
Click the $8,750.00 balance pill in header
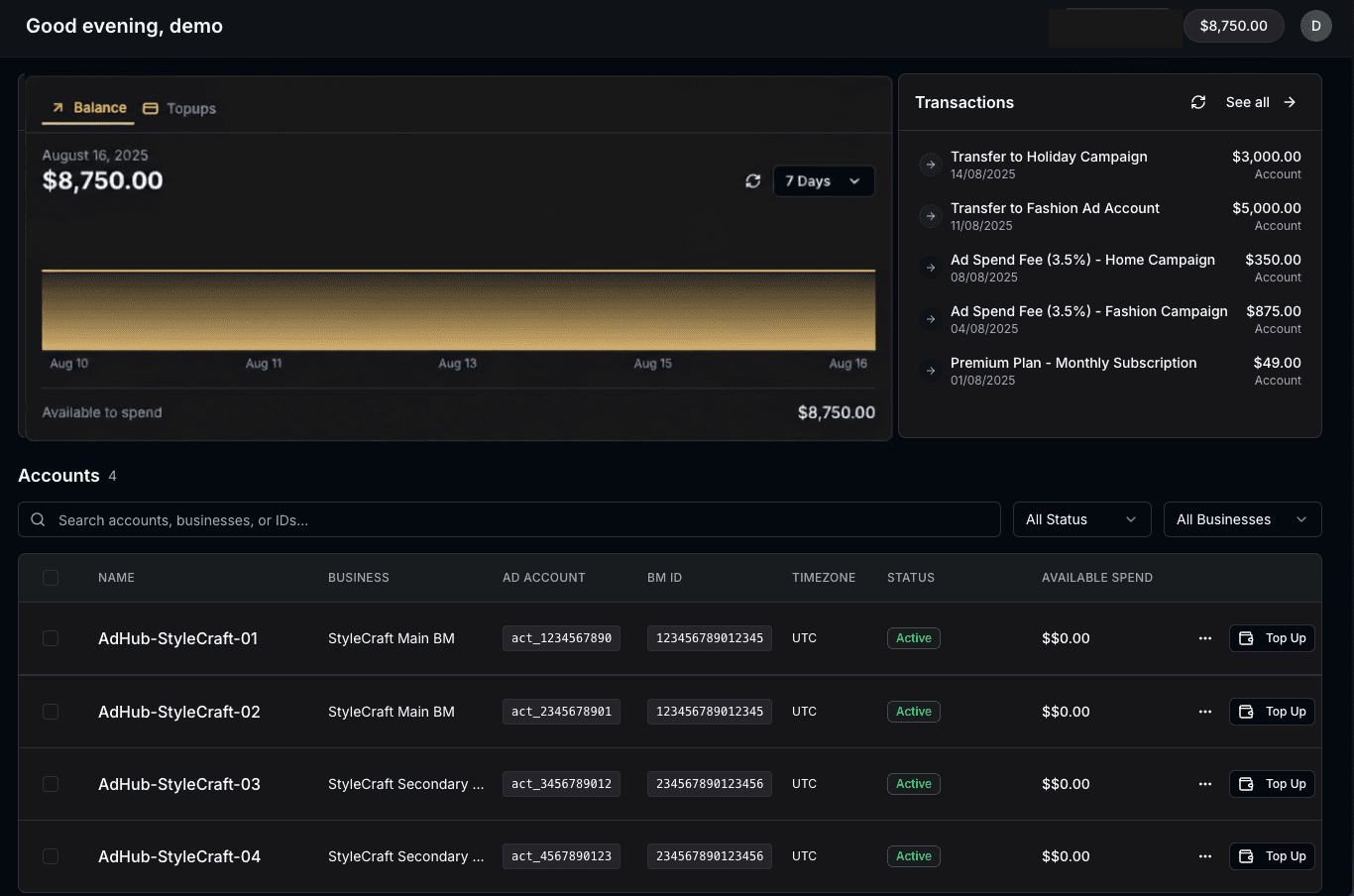click(1233, 26)
